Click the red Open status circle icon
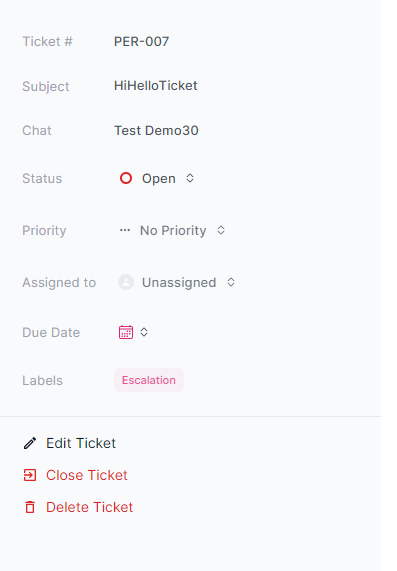Viewport: 397px width, 571px height. pyautogui.click(x=126, y=178)
